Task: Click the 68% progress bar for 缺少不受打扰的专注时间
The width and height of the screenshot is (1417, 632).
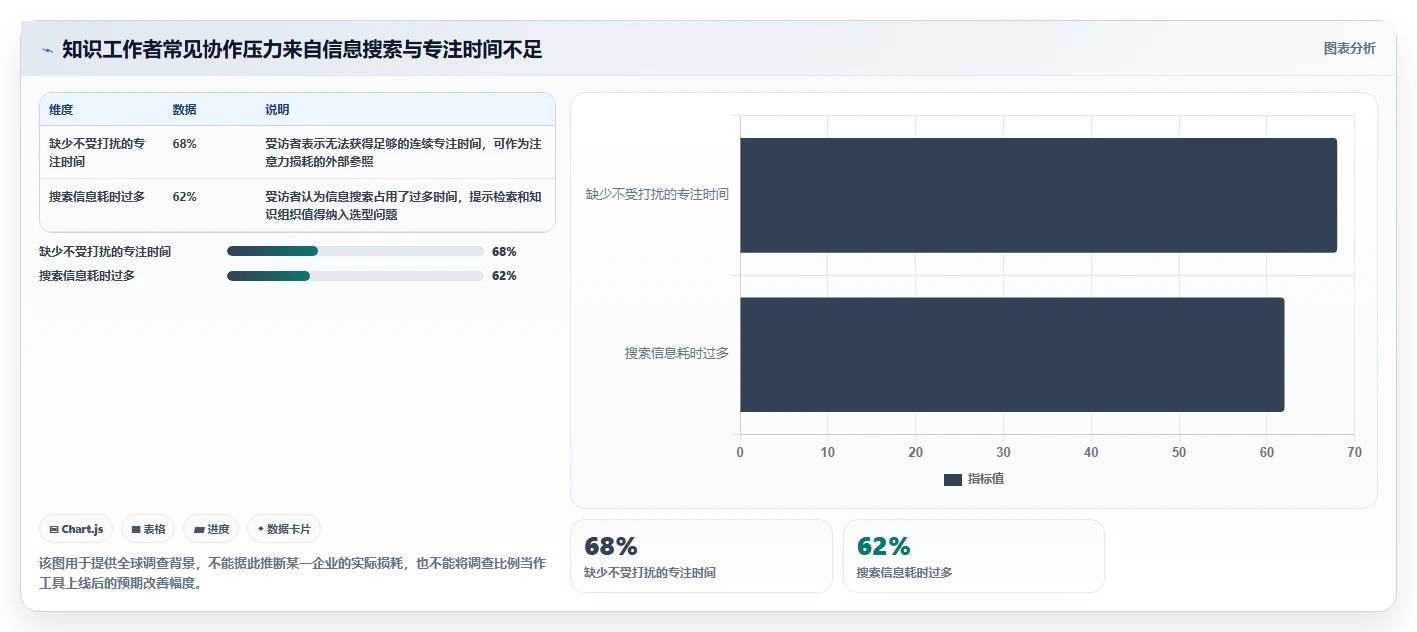Action: point(355,252)
